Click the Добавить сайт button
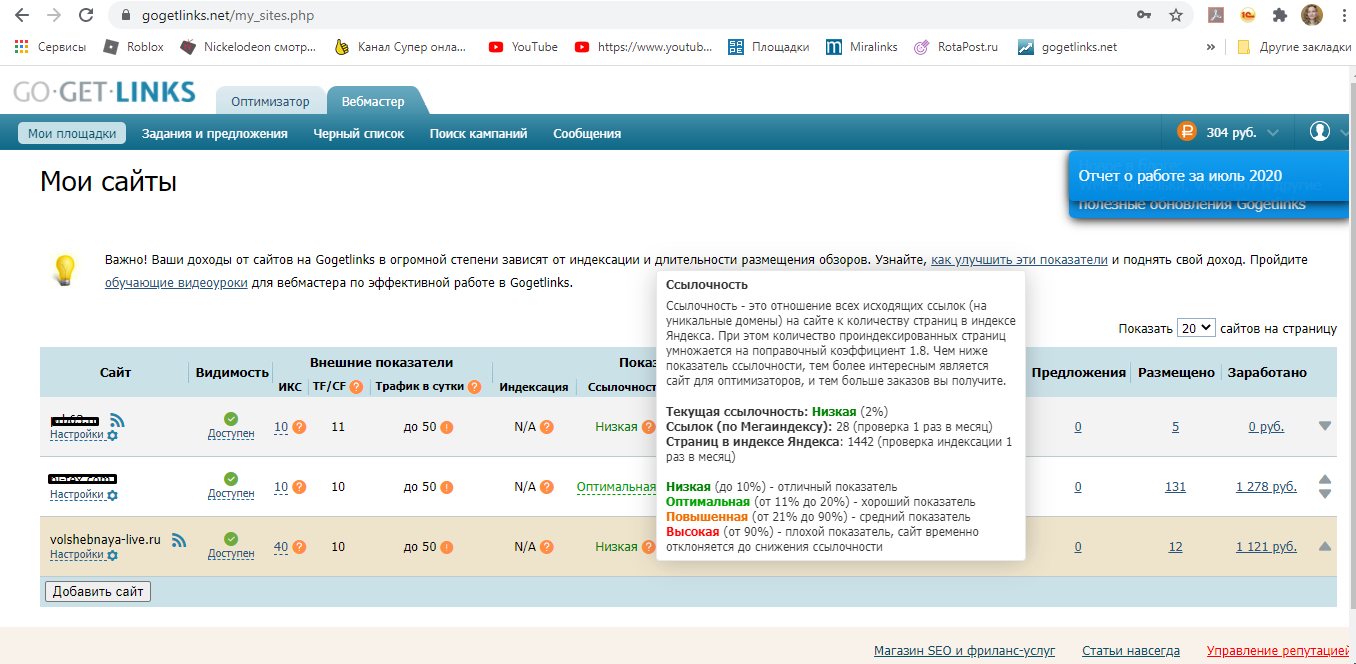 coord(98,592)
